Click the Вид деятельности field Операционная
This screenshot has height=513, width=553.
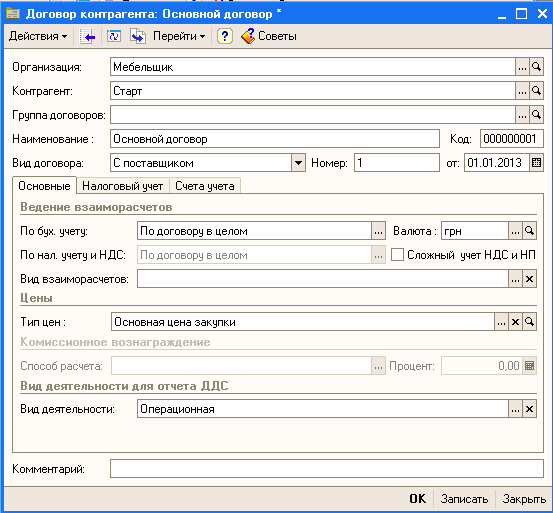[x=323, y=409]
